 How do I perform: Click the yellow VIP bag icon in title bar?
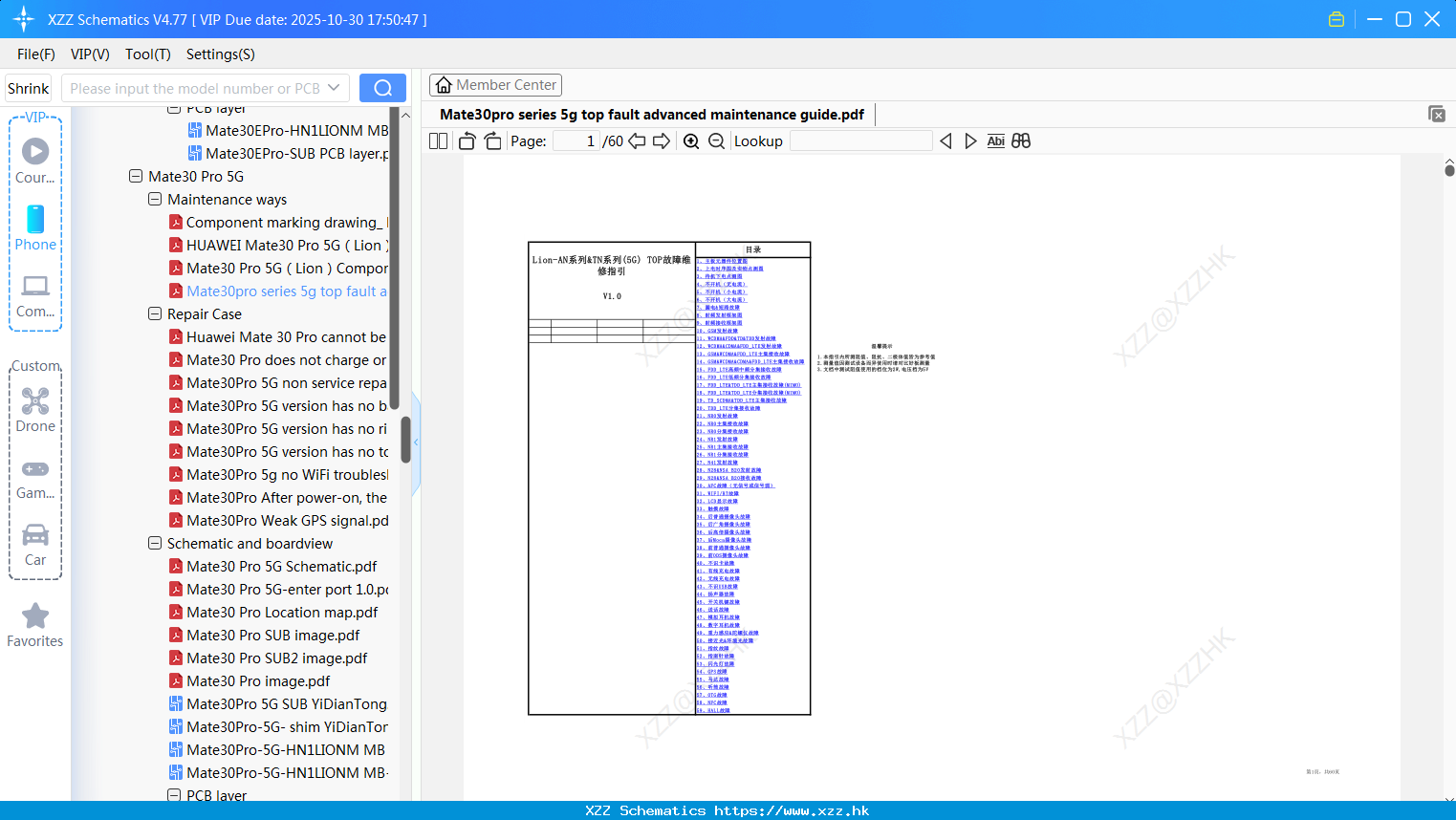[x=1336, y=19]
